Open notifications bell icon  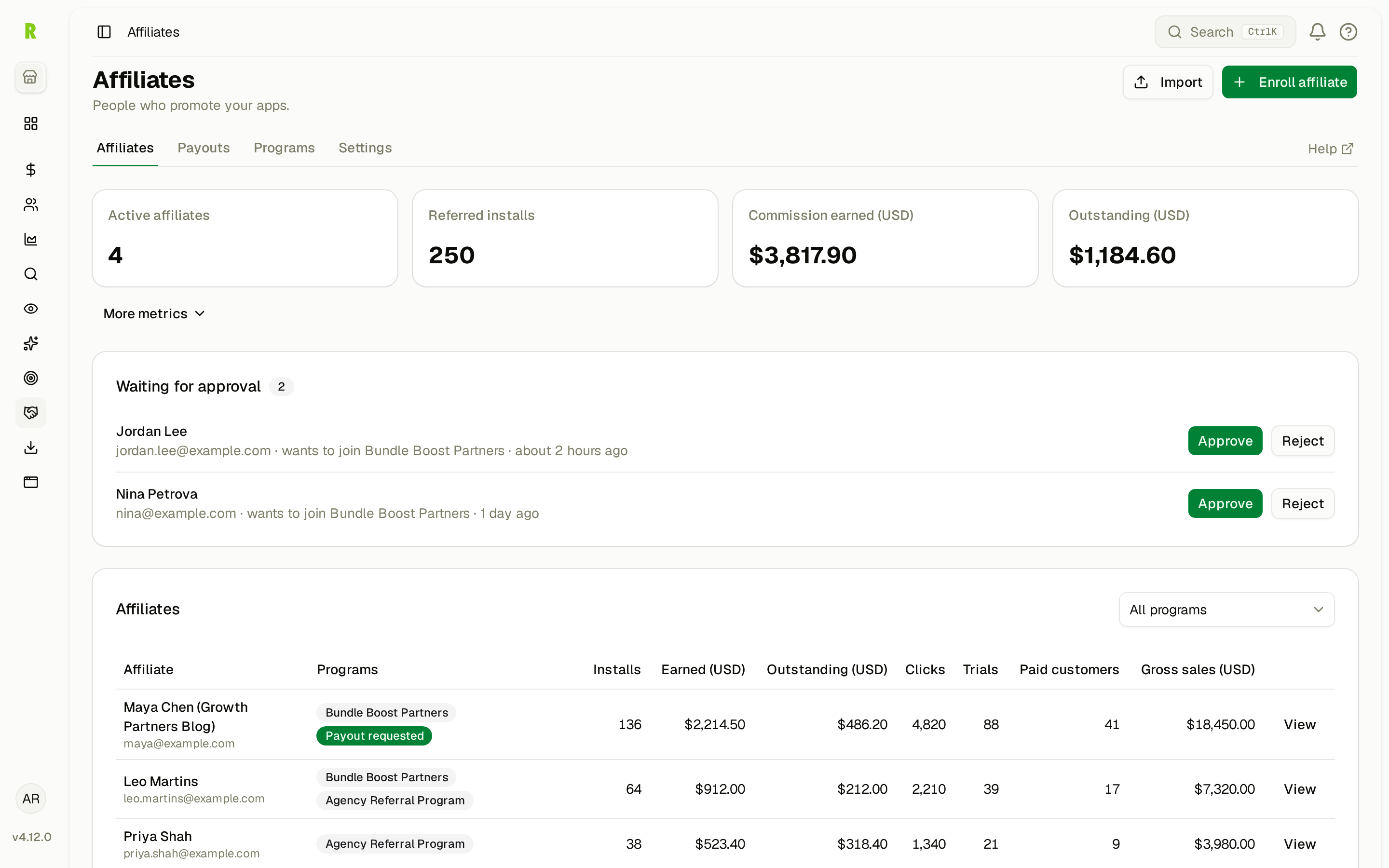[1317, 31]
